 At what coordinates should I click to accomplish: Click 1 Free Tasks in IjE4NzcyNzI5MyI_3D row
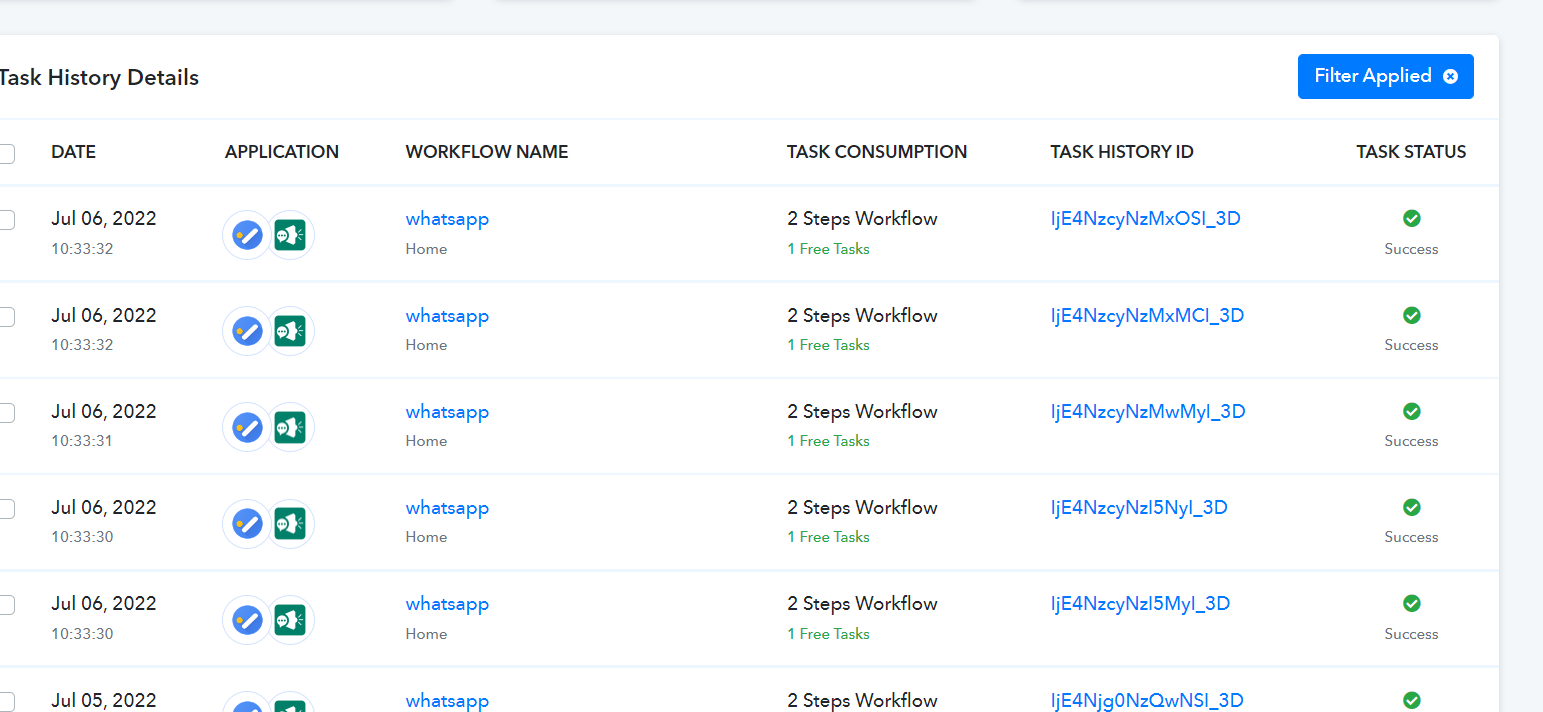coord(828,634)
